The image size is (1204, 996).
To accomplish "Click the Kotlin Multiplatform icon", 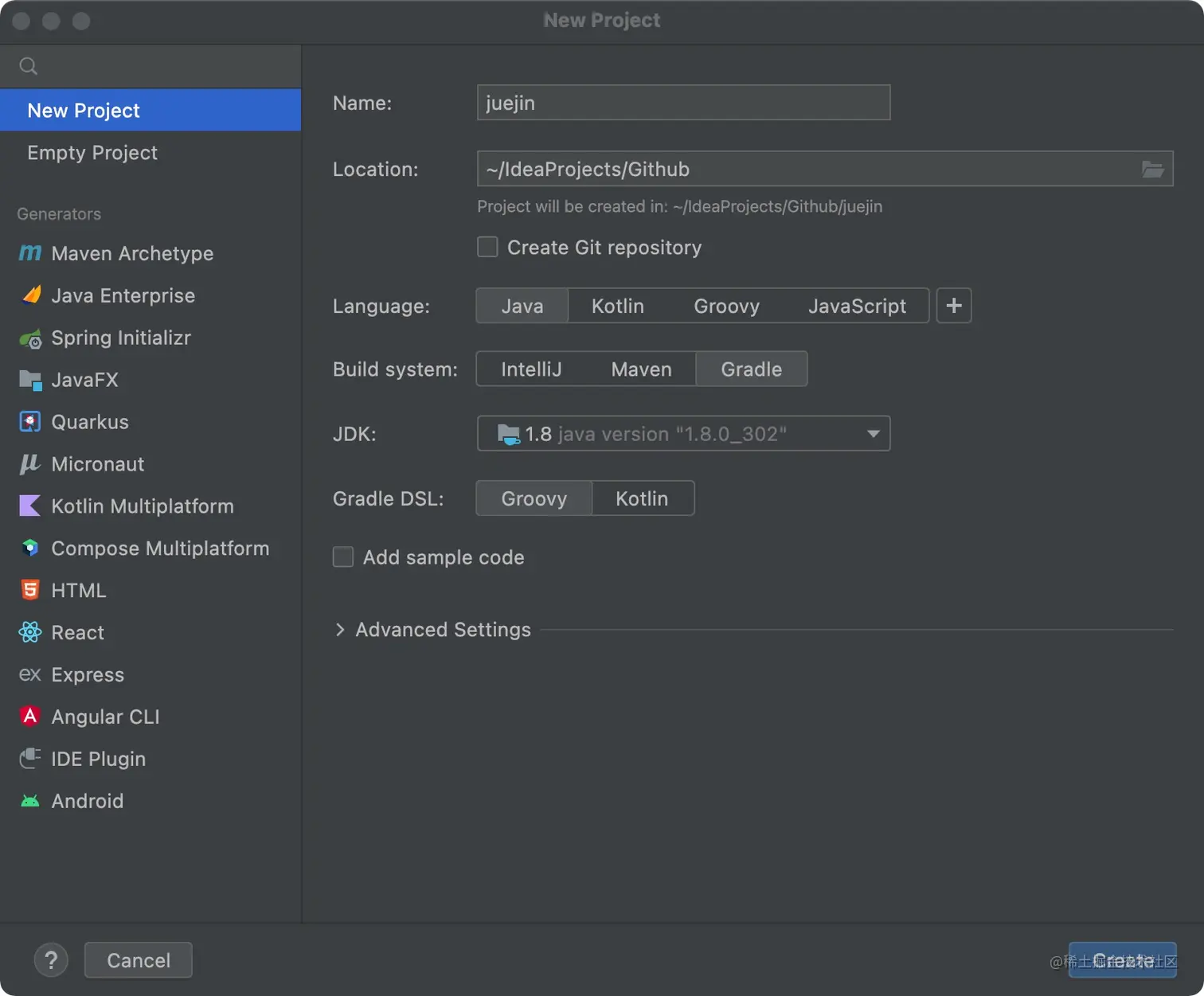I will (x=30, y=506).
